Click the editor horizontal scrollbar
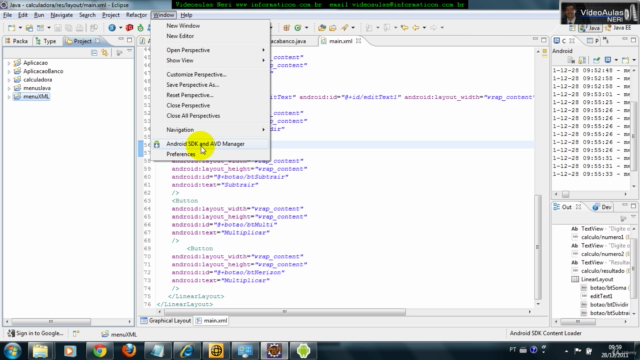640x360 pixels. point(284,312)
